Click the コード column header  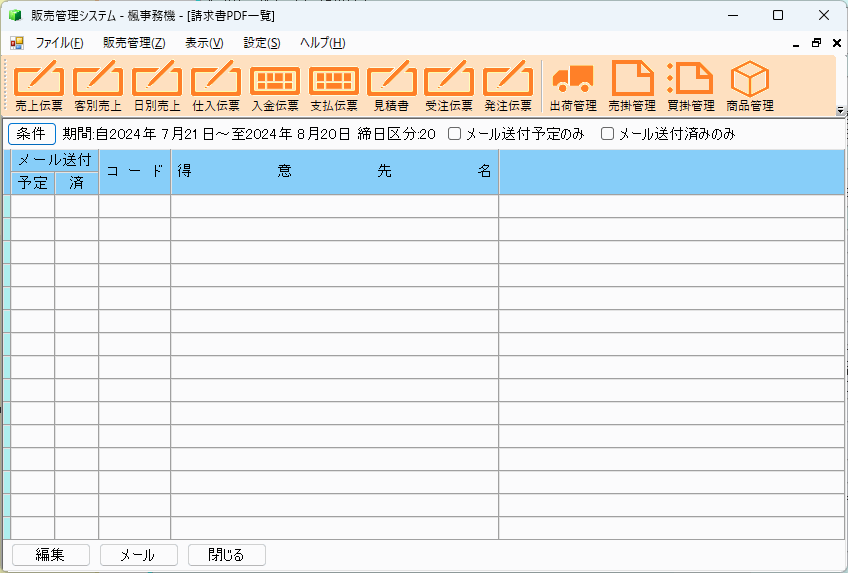click(x=135, y=172)
